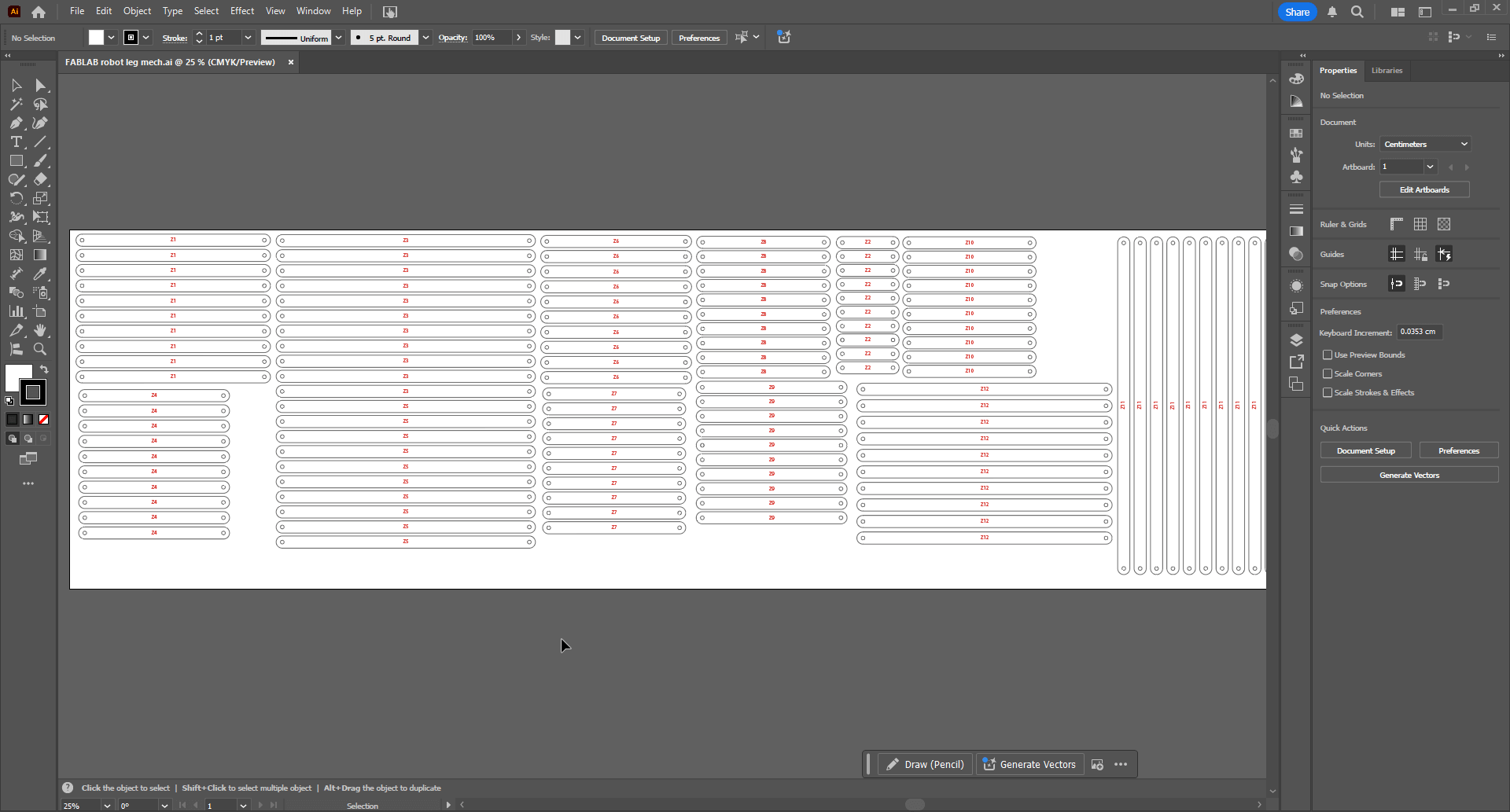The image size is (1510, 812).
Task: Select the Lasso tool
Action: (41, 104)
